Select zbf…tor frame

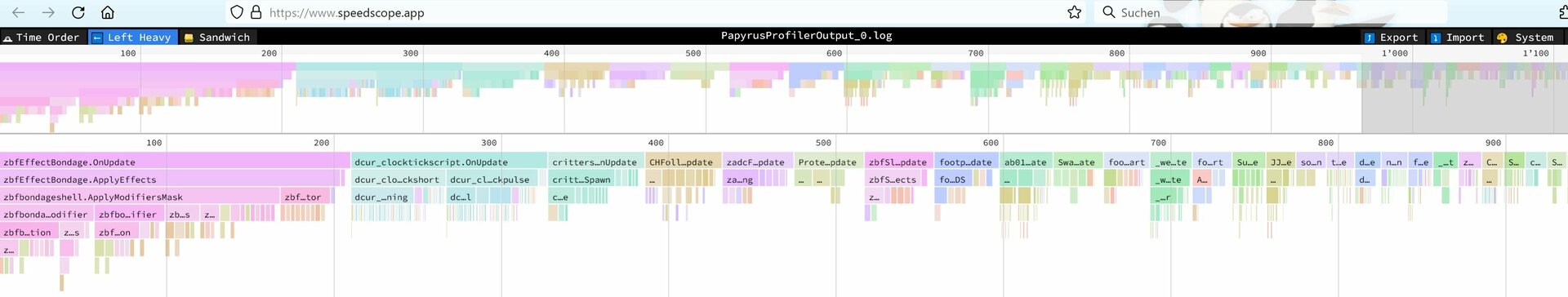pyautogui.click(x=305, y=197)
